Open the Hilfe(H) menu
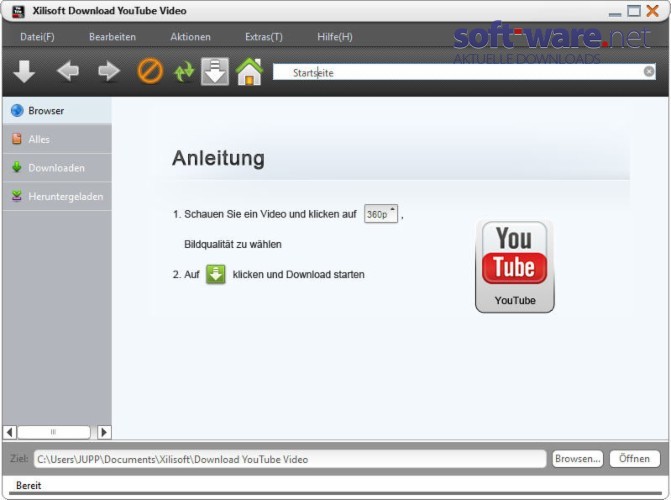Viewport: 671px width, 500px height. [335, 37]
